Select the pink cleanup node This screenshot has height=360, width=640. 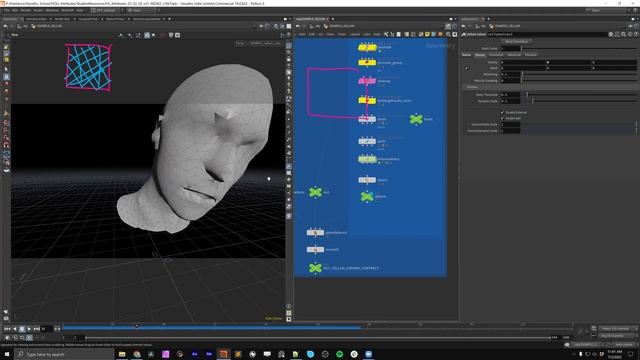click(x=367, y=81)
